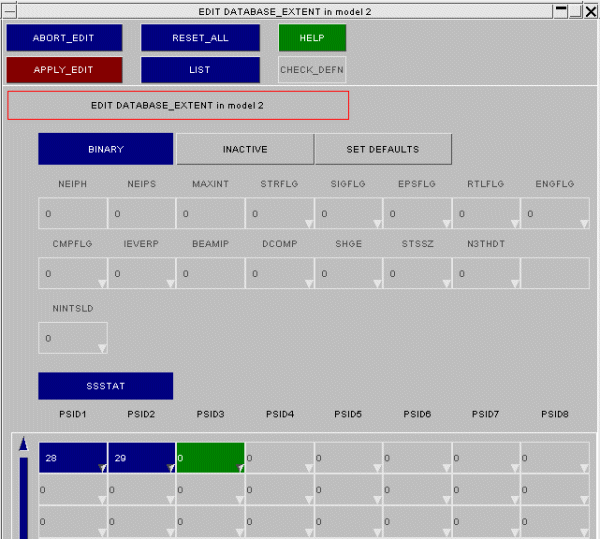Open the NINTSLD dropdown arrow
This screenshot has height=539, width=600.
point(102,348)
